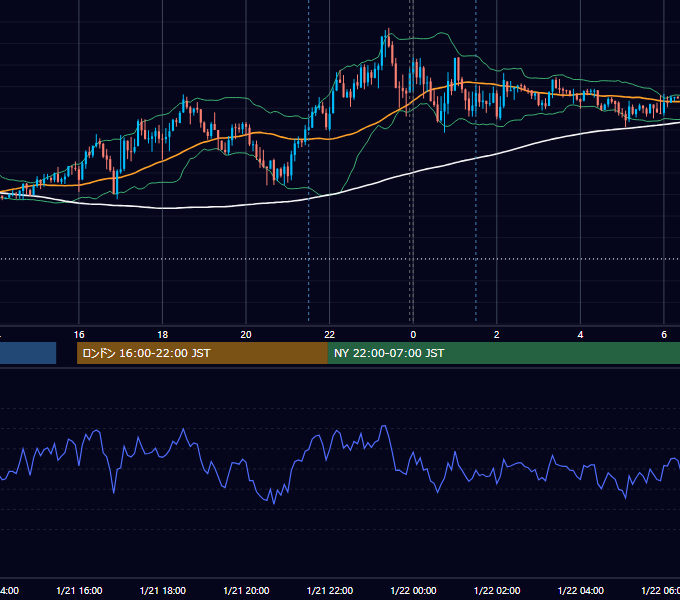Click hour label 4 under price chart
The width and height of the screenshot is (680, 600).
tap(580, 335)
